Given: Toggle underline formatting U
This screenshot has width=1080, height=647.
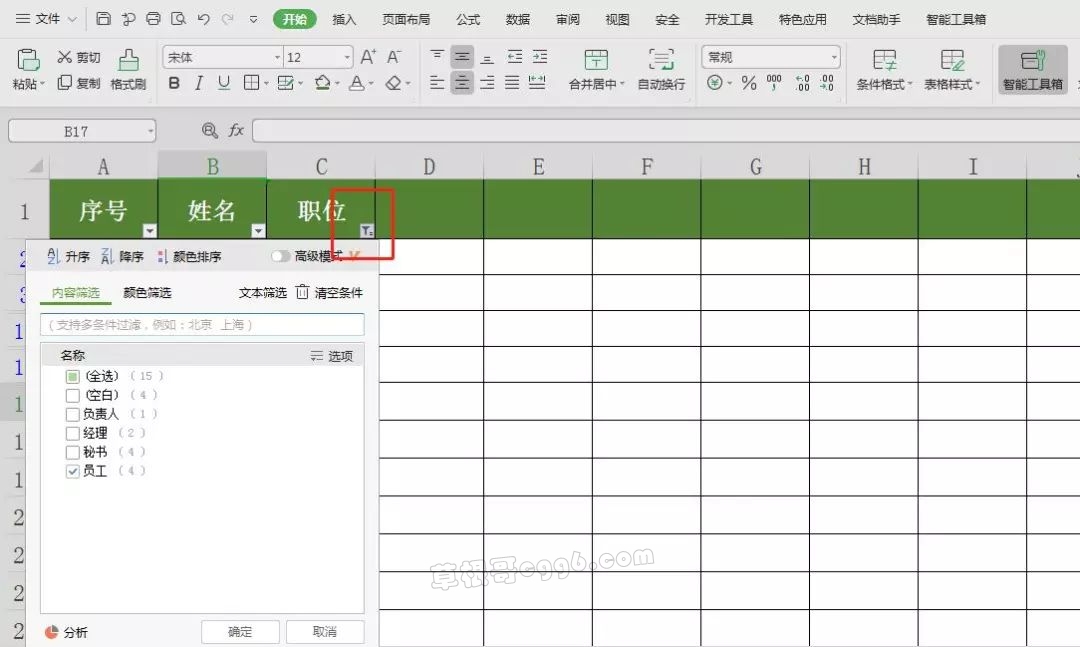Looking at the screenshot, I should [x=224, y=83].
